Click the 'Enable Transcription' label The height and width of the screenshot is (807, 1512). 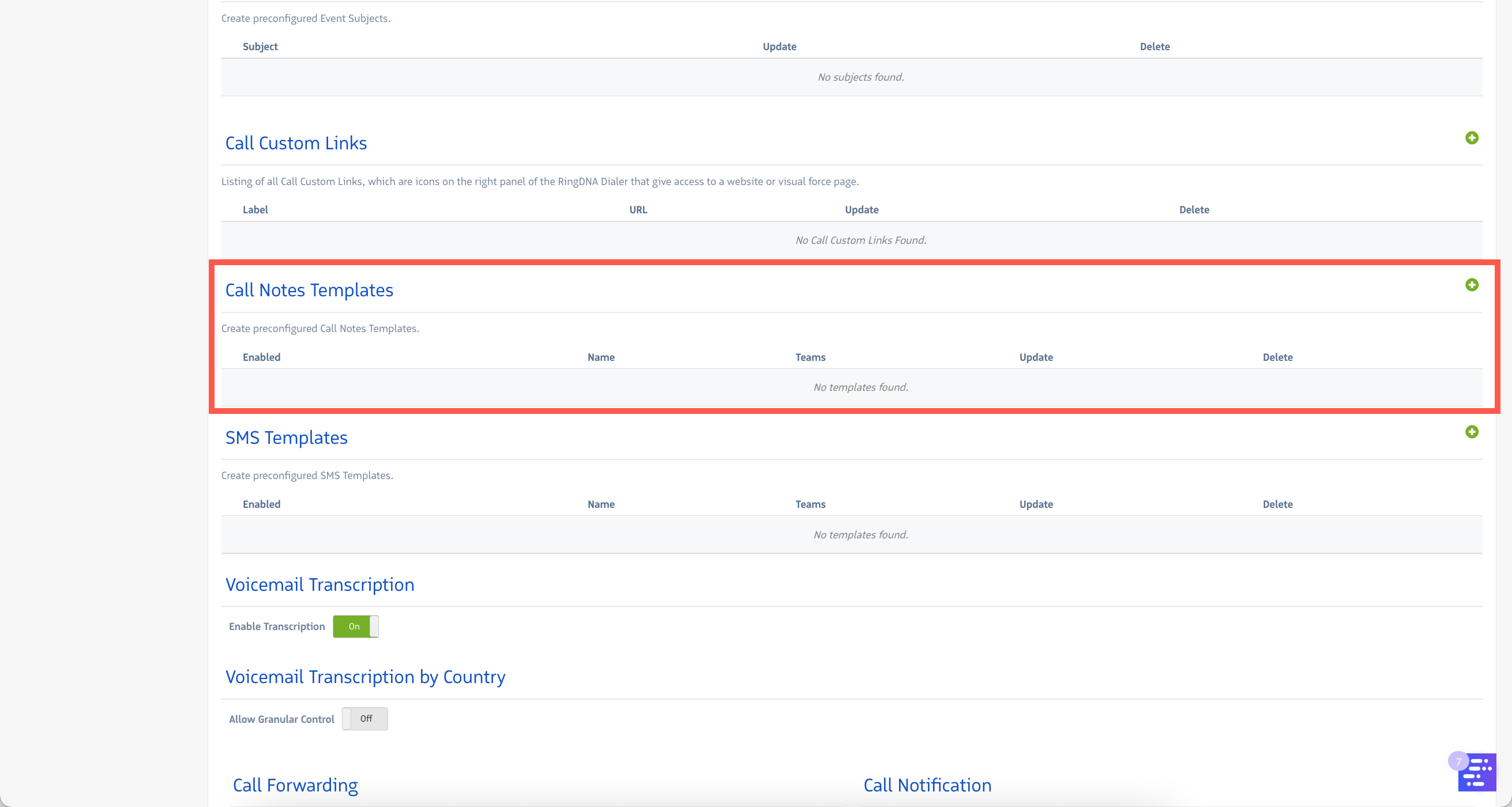pyautogui.click(x=276, y=626)
